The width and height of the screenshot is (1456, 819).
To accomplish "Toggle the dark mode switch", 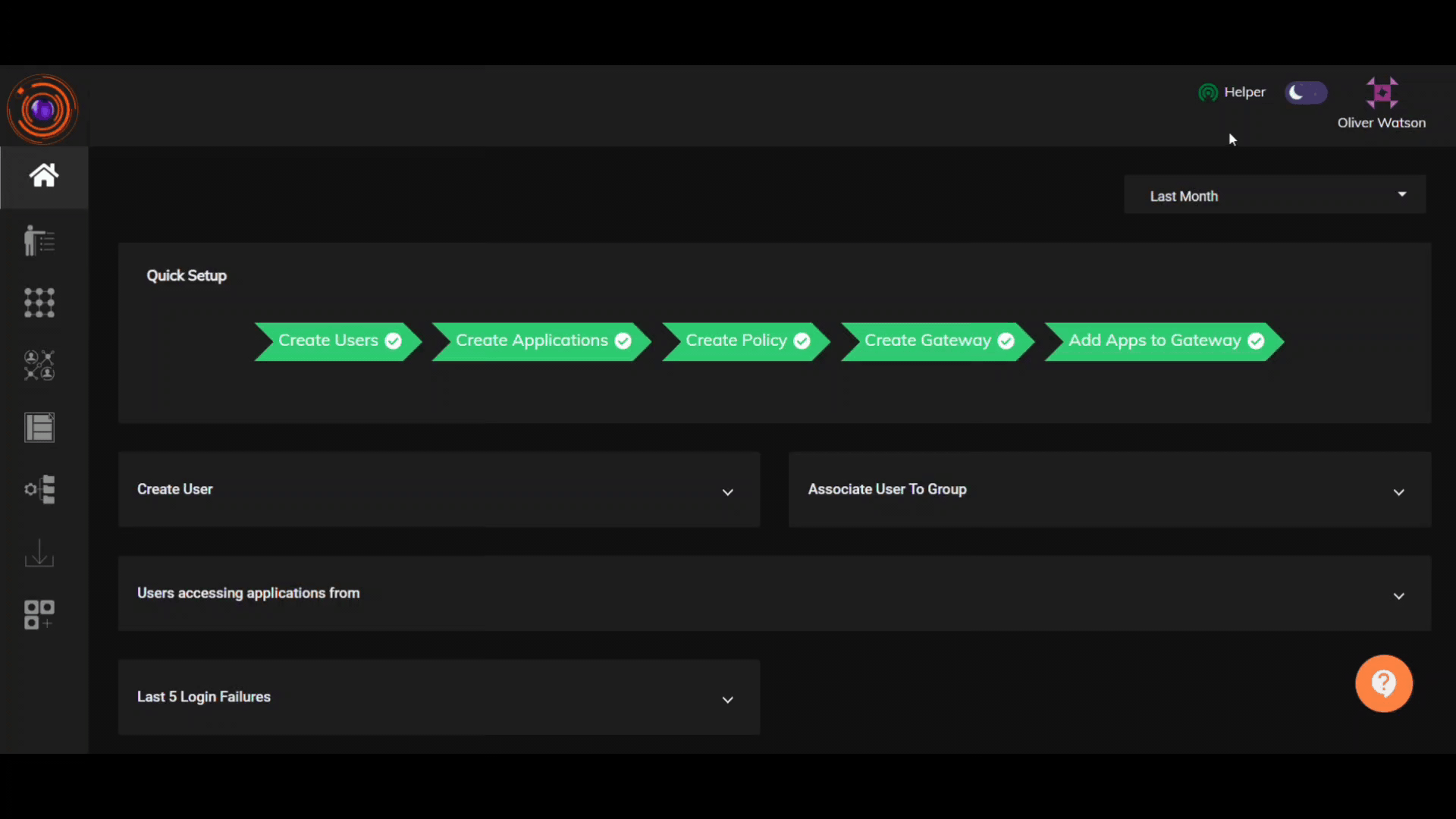I will 1306,92.
